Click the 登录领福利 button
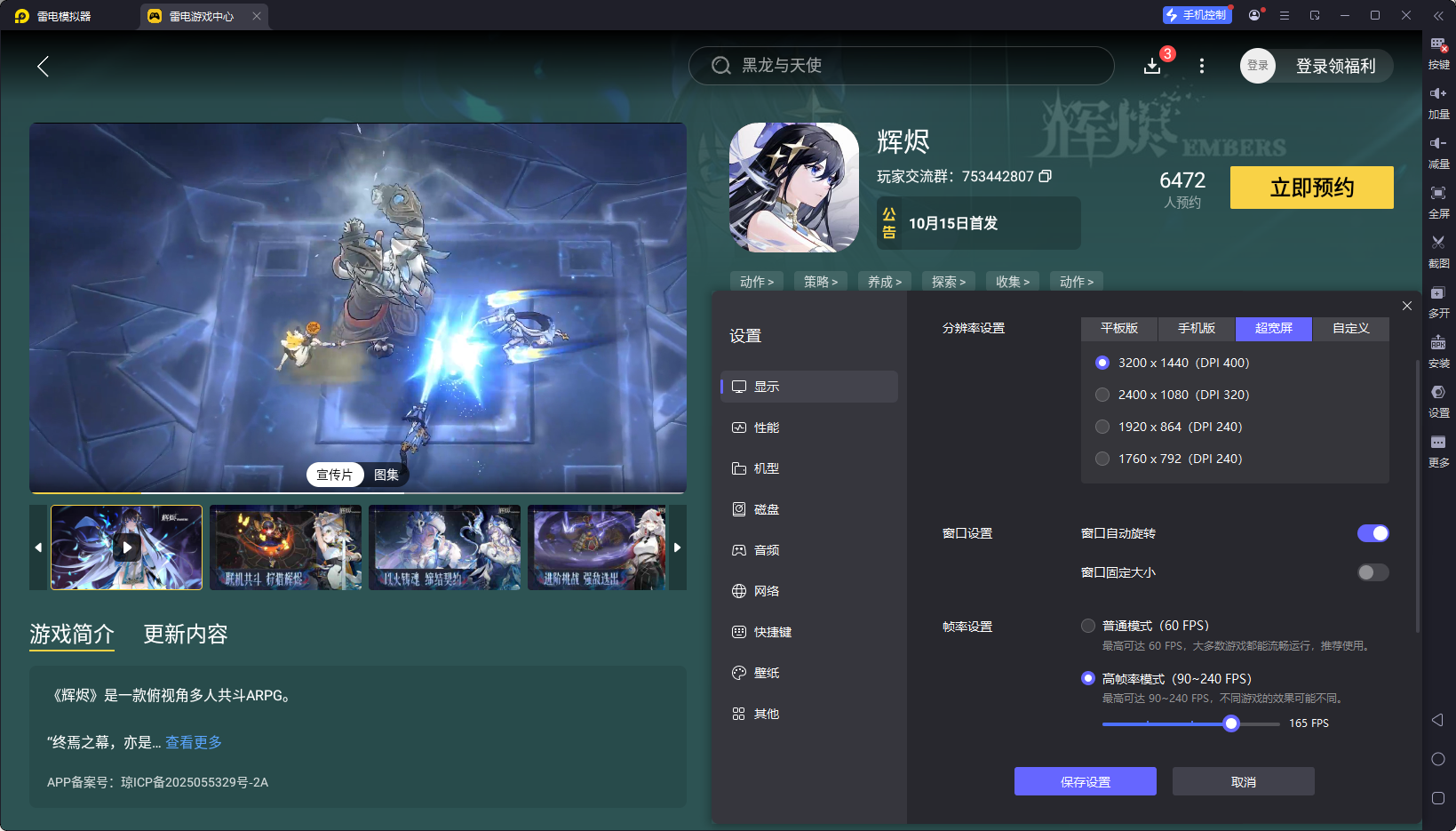1456x831 pixels. (1336, 66)
